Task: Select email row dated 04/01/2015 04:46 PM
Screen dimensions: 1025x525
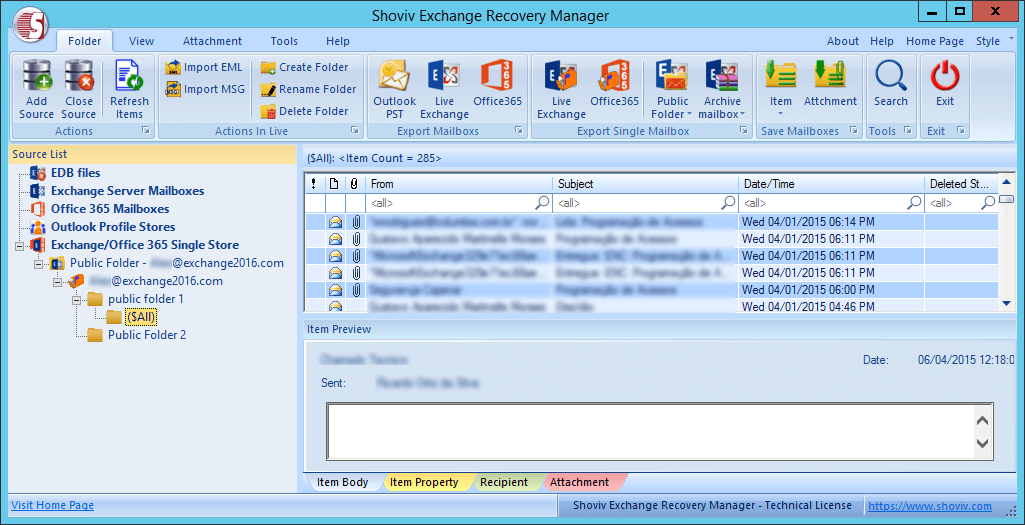Action: [652, 305]
